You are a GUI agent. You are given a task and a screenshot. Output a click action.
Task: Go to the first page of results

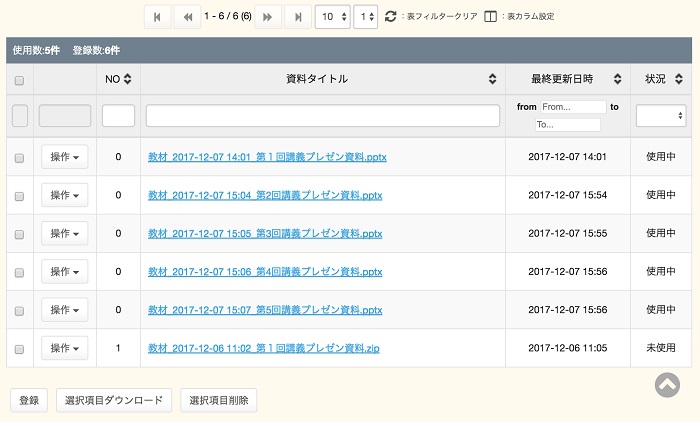coord(157,17)
